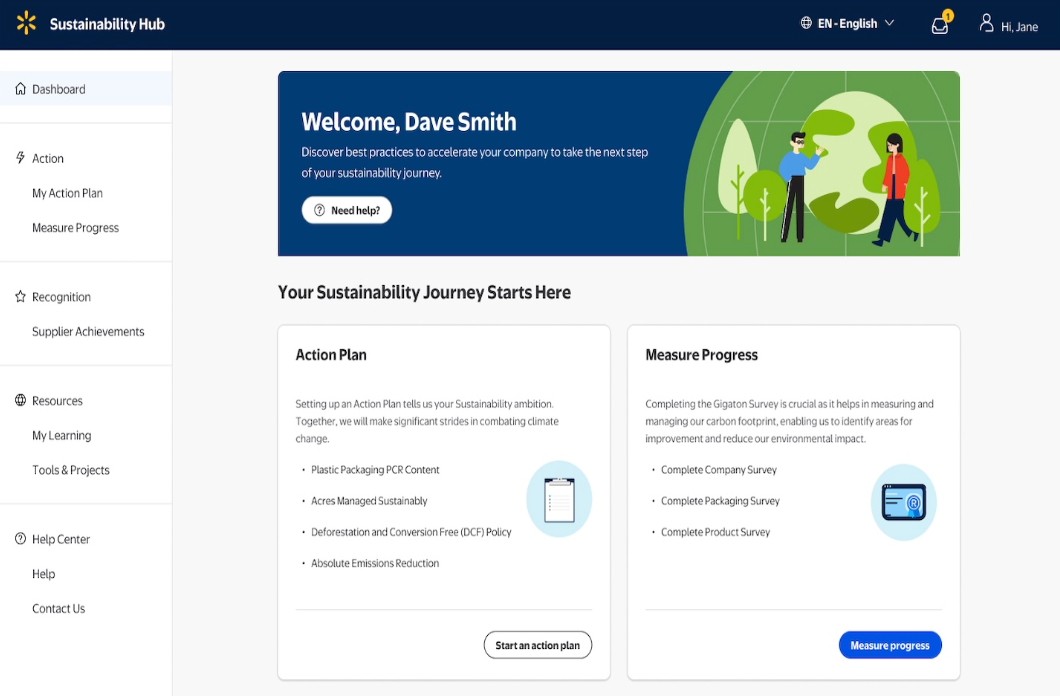The height and width of the screenshot is (696, 1060).
Task: Click the globe language icon
Action: pyautogui.click(x=806, y=23)
